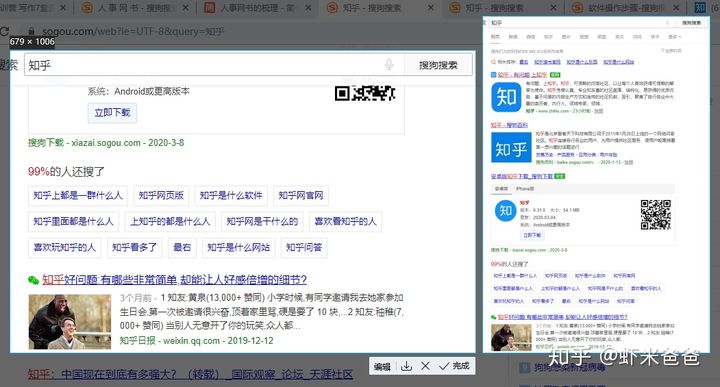Open related search 知乎是什么软件
720x387 pixels.
point(231,196)
